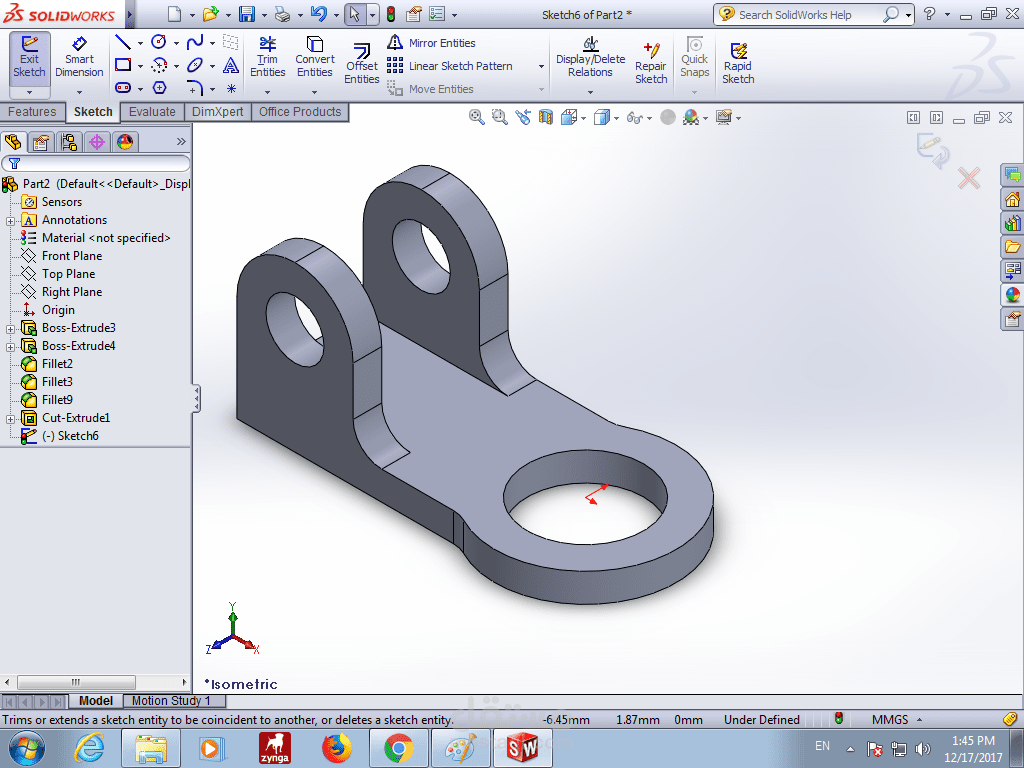Click the Offset Entities tool
Image resolution: width=1024 pixels, height=768 pixels.
click(362, 63)
